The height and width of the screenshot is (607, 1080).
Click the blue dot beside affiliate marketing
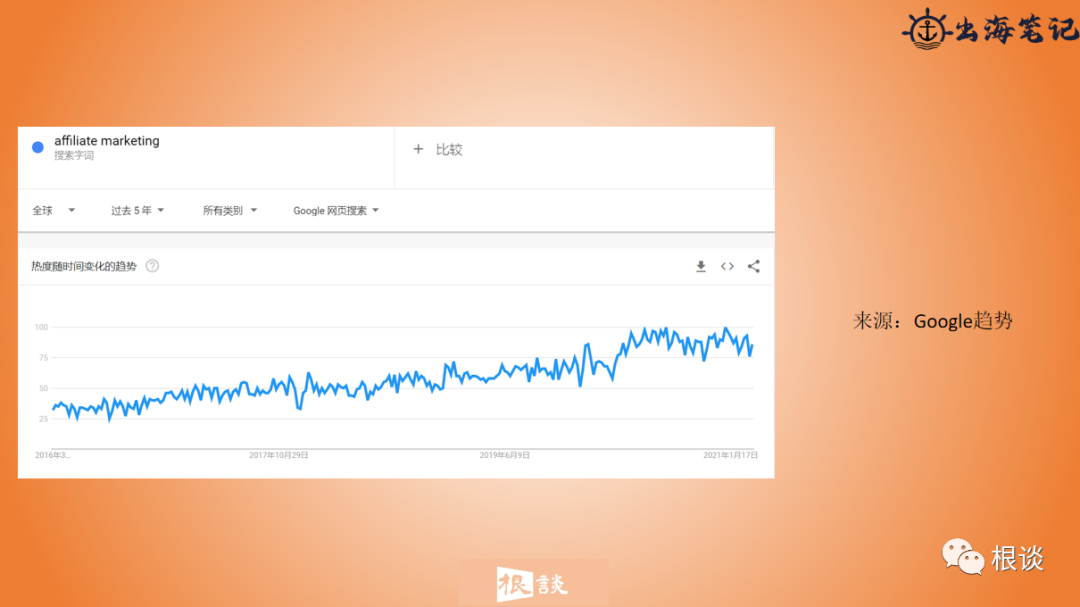(x=38, y=147)
